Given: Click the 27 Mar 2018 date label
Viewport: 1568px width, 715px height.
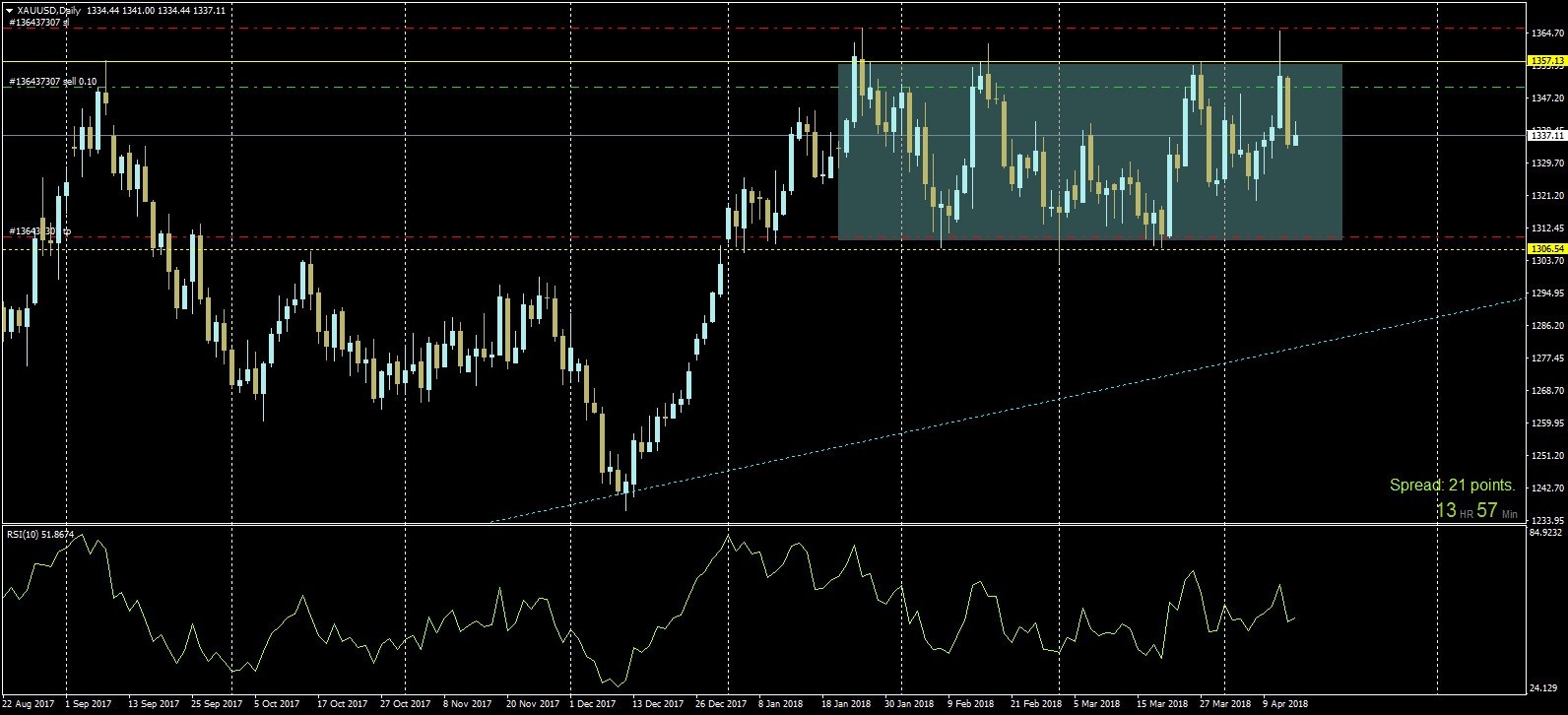Looking at the screenshot, I should (1225, 704).
